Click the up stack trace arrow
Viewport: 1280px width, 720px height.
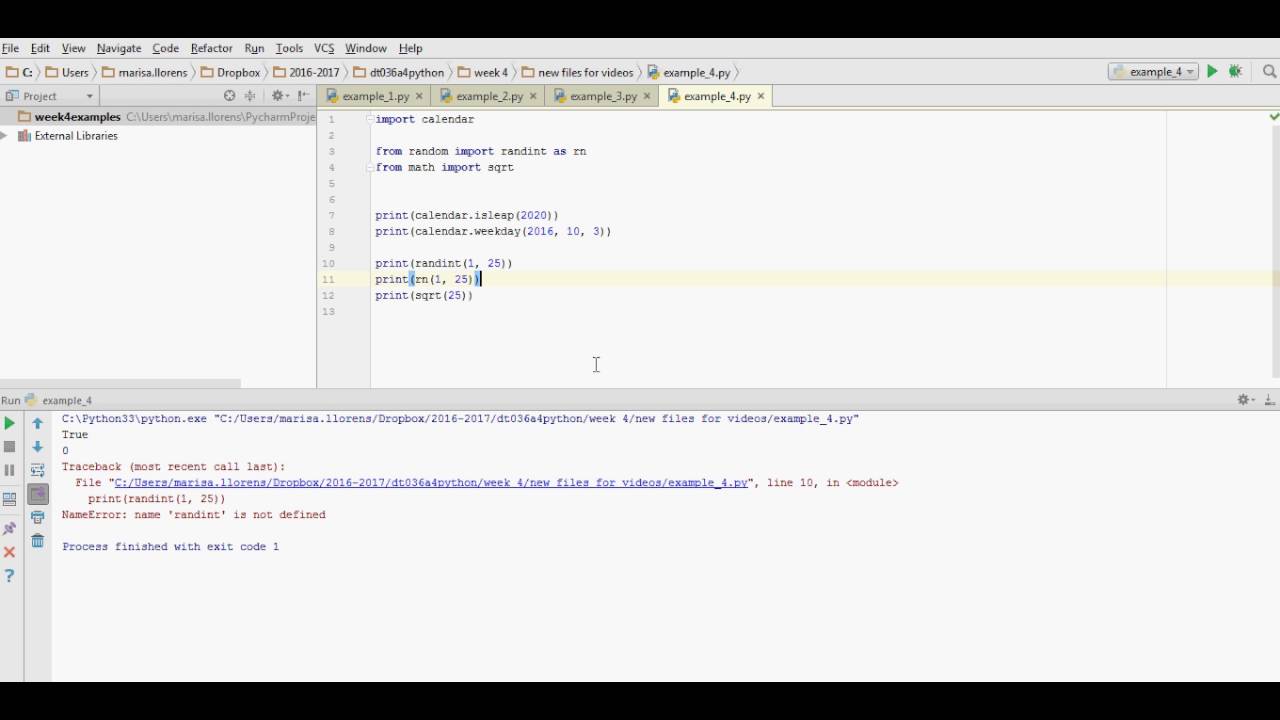[38, 424]
